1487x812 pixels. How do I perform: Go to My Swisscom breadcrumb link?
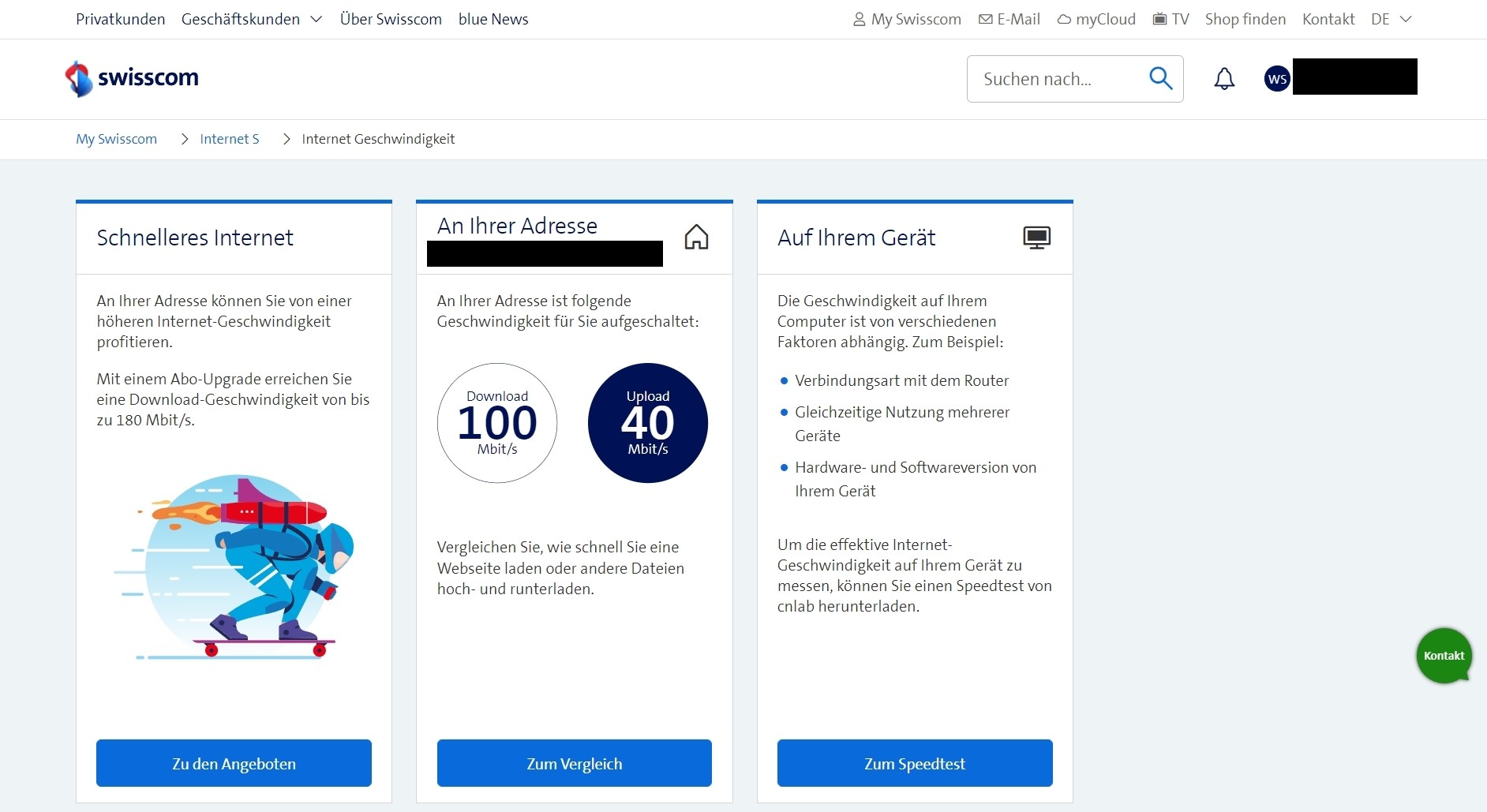(x=116, y=139)
